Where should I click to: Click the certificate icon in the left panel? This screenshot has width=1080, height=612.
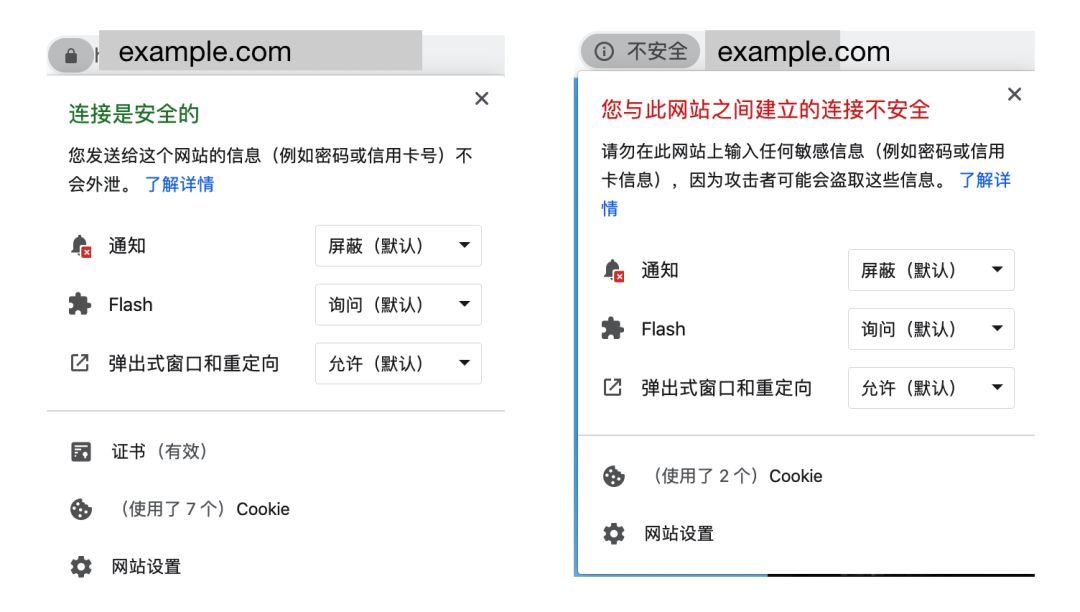click(x=81, y=452)
